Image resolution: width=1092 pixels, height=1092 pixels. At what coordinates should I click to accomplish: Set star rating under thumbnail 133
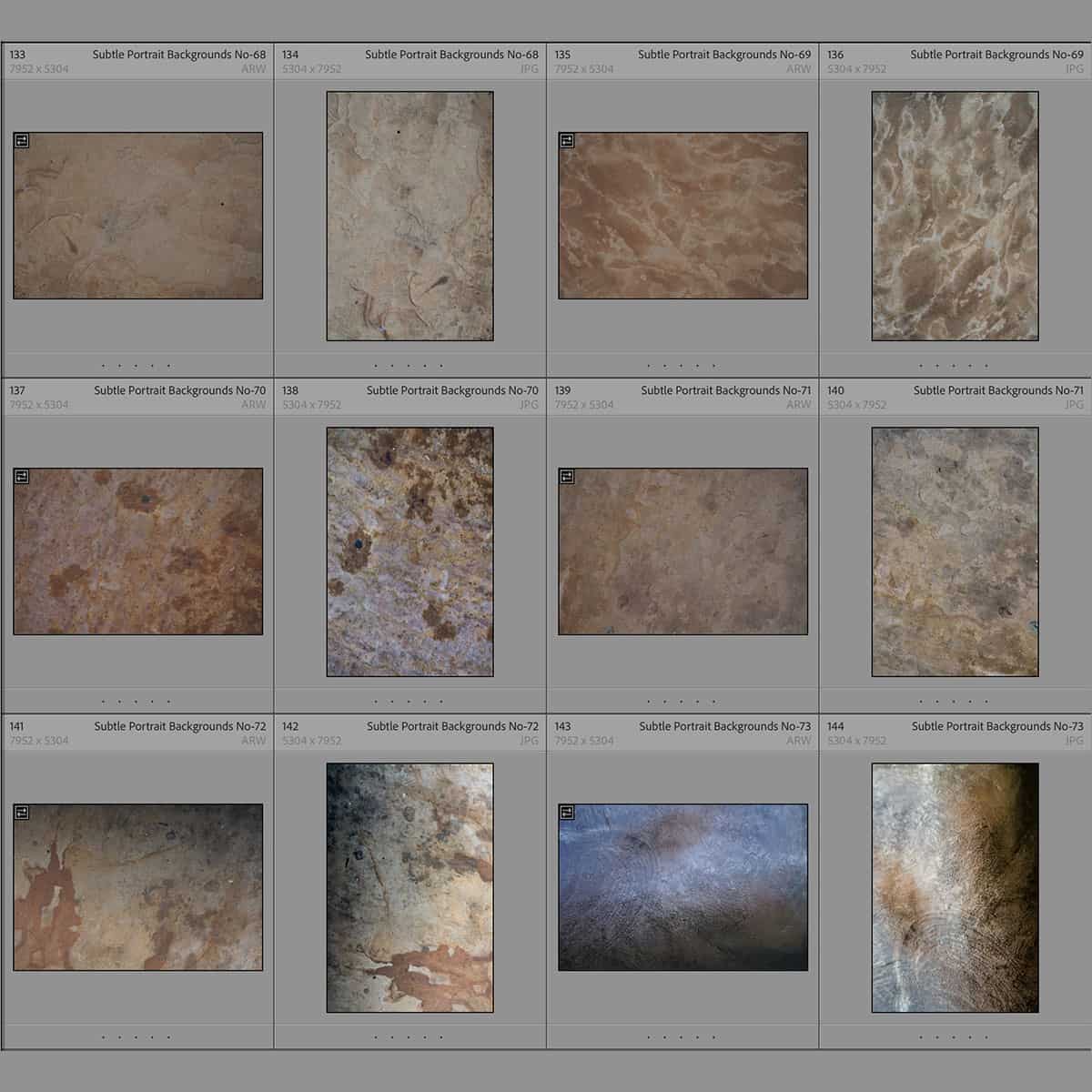pos(136,366)
